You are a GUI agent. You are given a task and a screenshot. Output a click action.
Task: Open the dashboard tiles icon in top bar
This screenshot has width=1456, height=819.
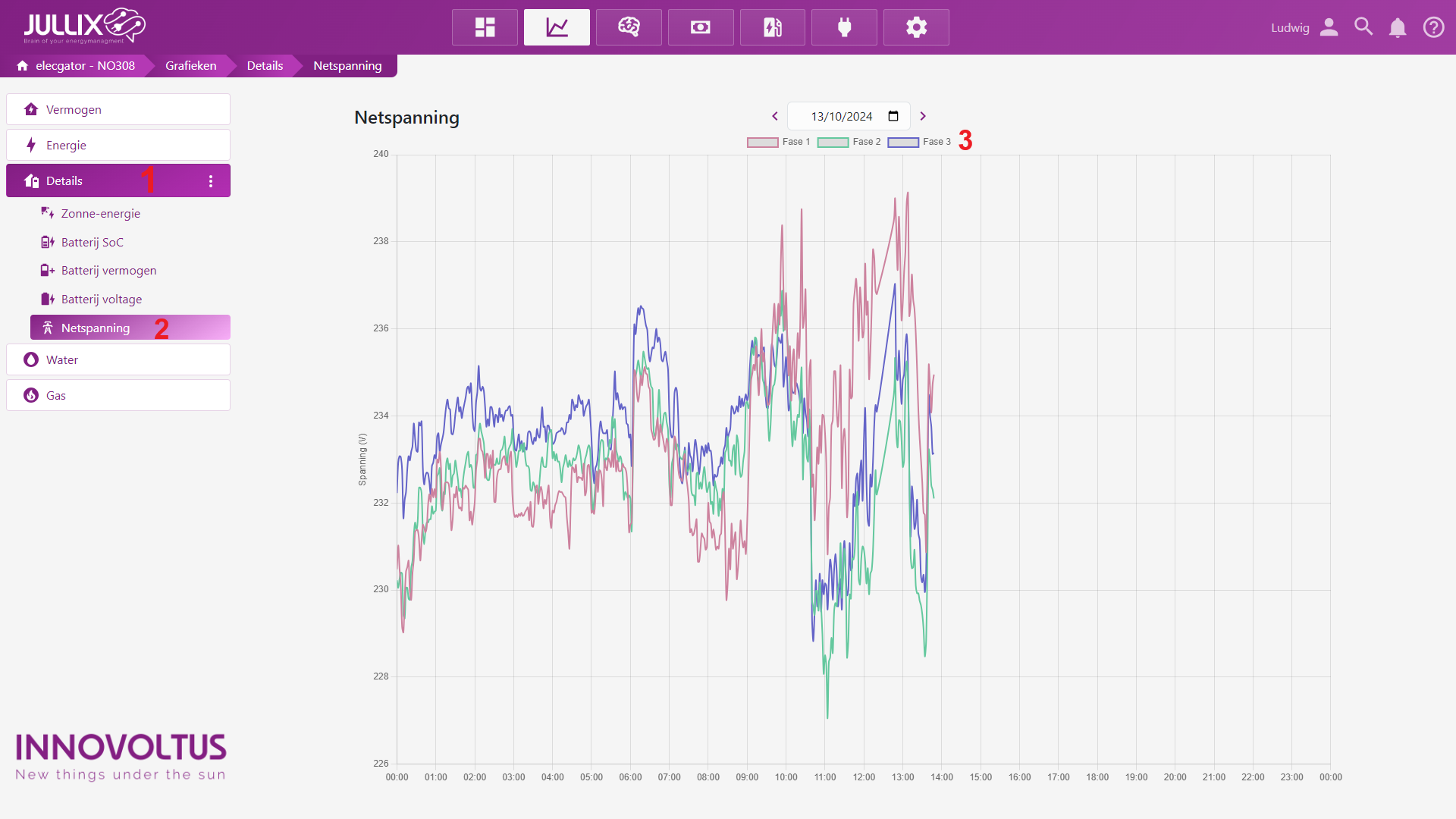485,27
